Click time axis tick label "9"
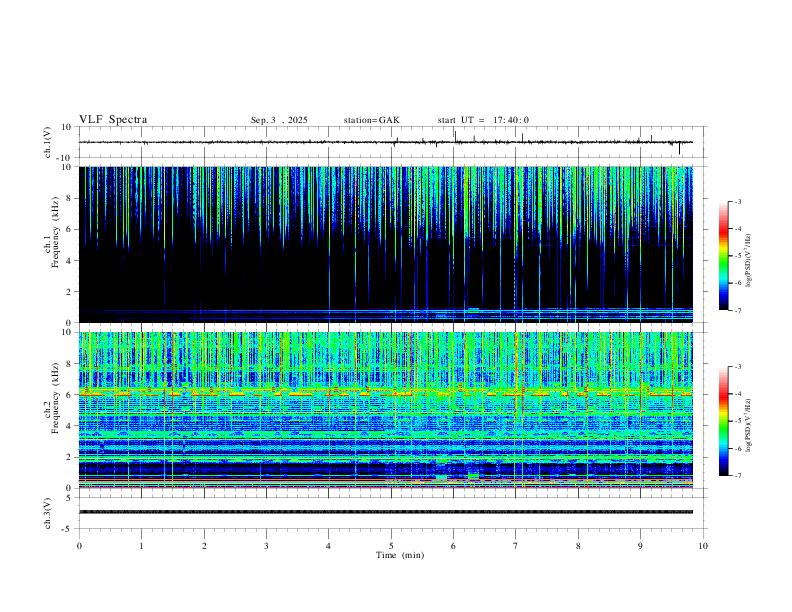Viewport: 792px width, 612px height. pyautogui.click(x=640, y=546)
